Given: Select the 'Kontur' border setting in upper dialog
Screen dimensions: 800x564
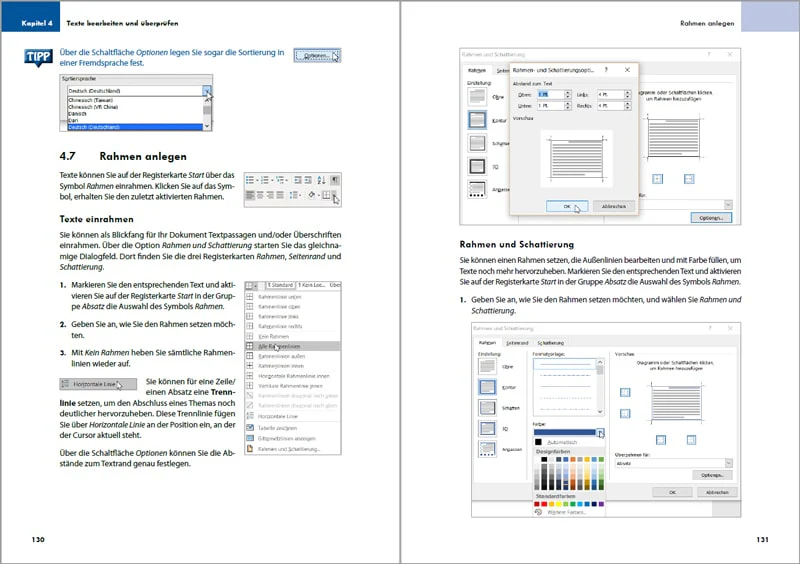Looking at the screenshot, I should coord(477,120).
